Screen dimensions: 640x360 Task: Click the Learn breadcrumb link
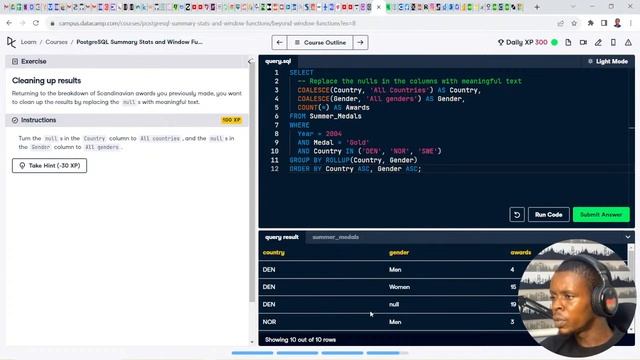tap(29, 42)
